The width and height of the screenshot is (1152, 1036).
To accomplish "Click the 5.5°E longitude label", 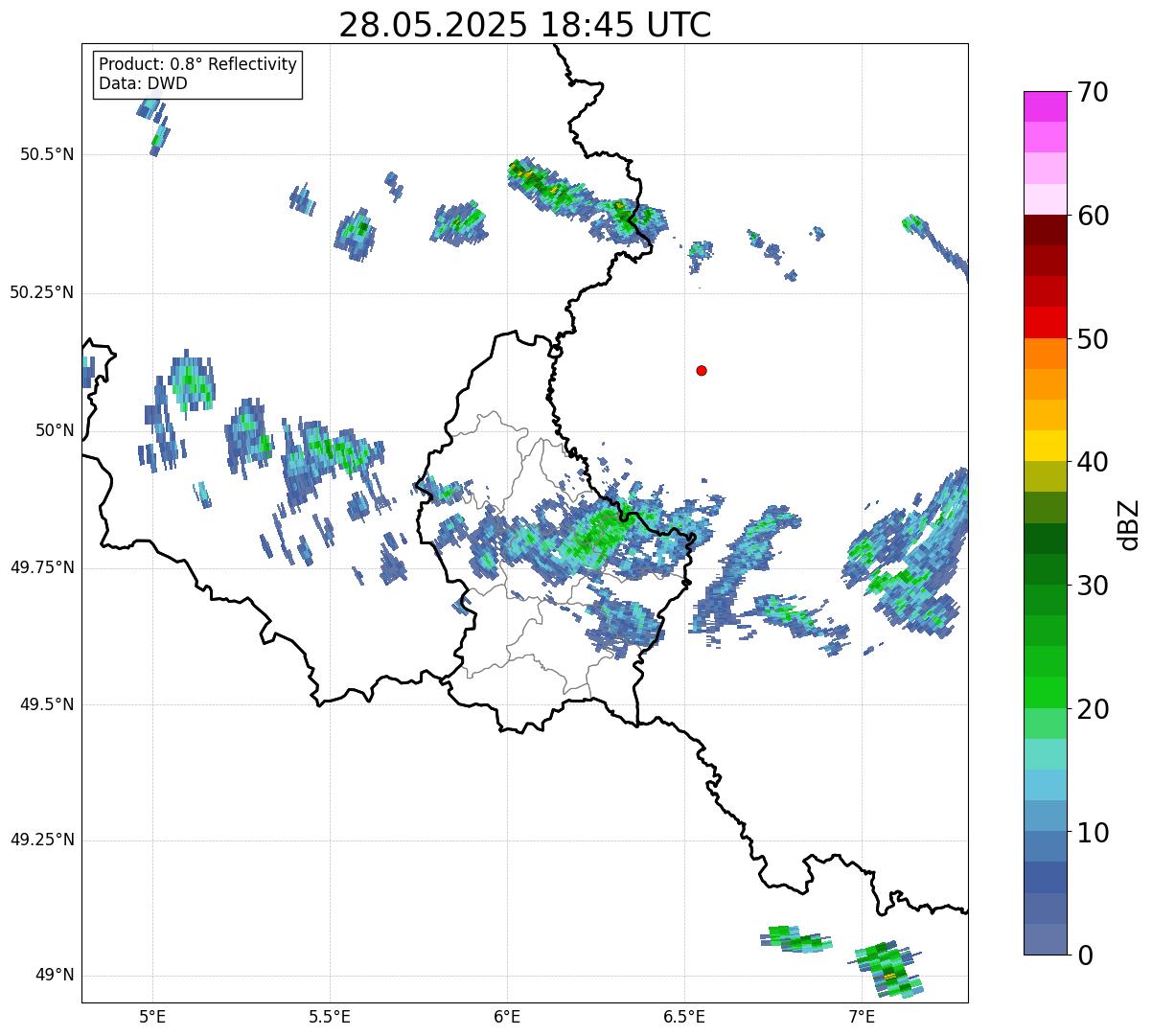I will click(x=330, y=1016).
